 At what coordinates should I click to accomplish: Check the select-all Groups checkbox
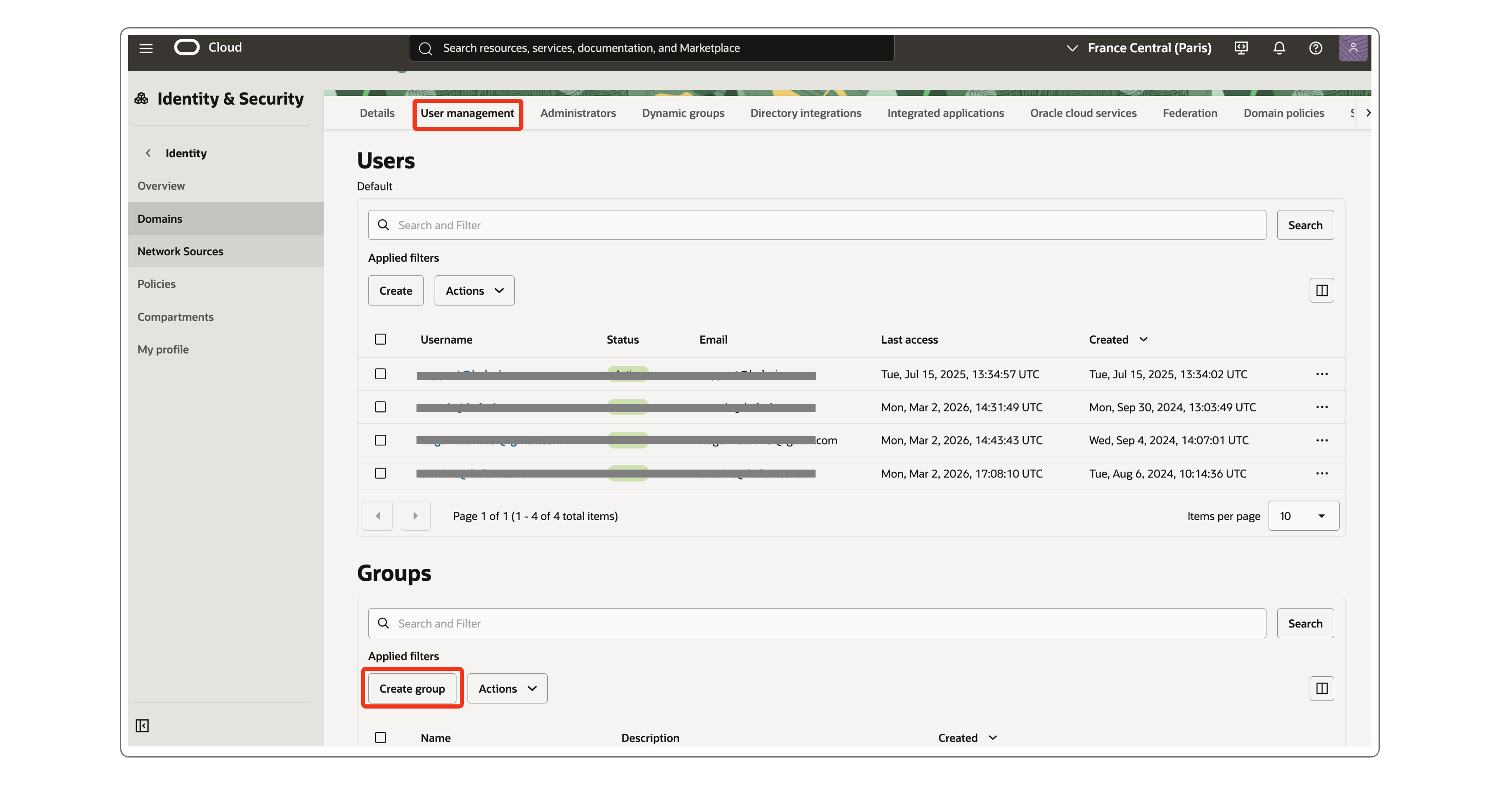pyautogui.click(x=380, y=737)
